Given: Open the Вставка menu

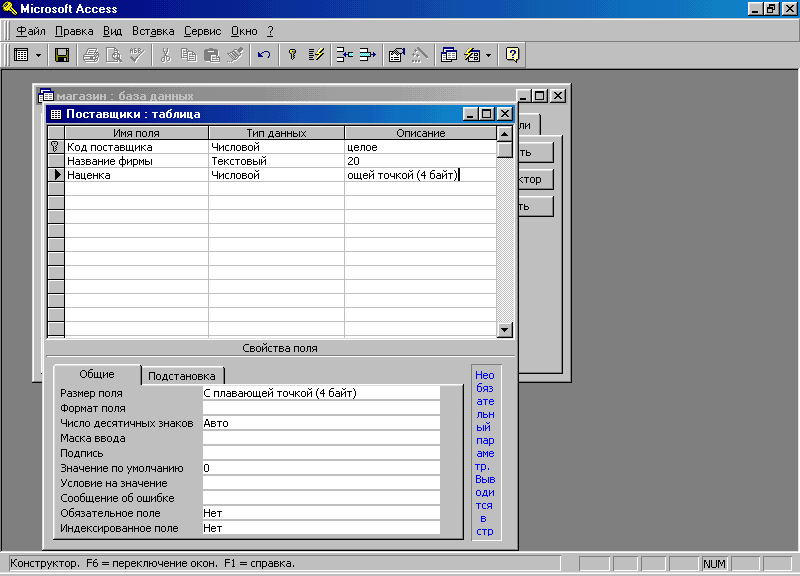Looking at the screenshot, I should [153, 31].
